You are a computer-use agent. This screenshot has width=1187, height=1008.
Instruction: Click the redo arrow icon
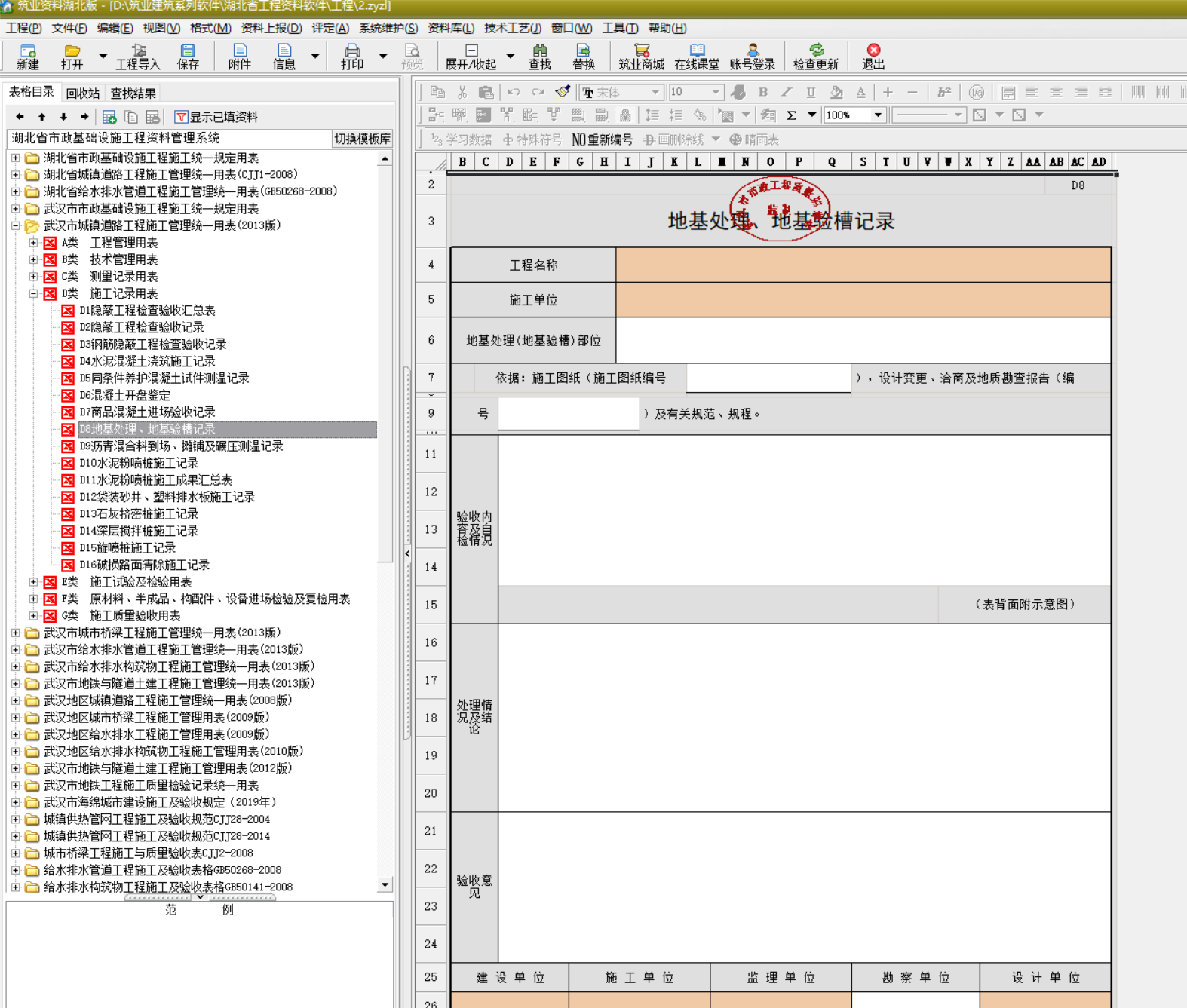[538, 92]
